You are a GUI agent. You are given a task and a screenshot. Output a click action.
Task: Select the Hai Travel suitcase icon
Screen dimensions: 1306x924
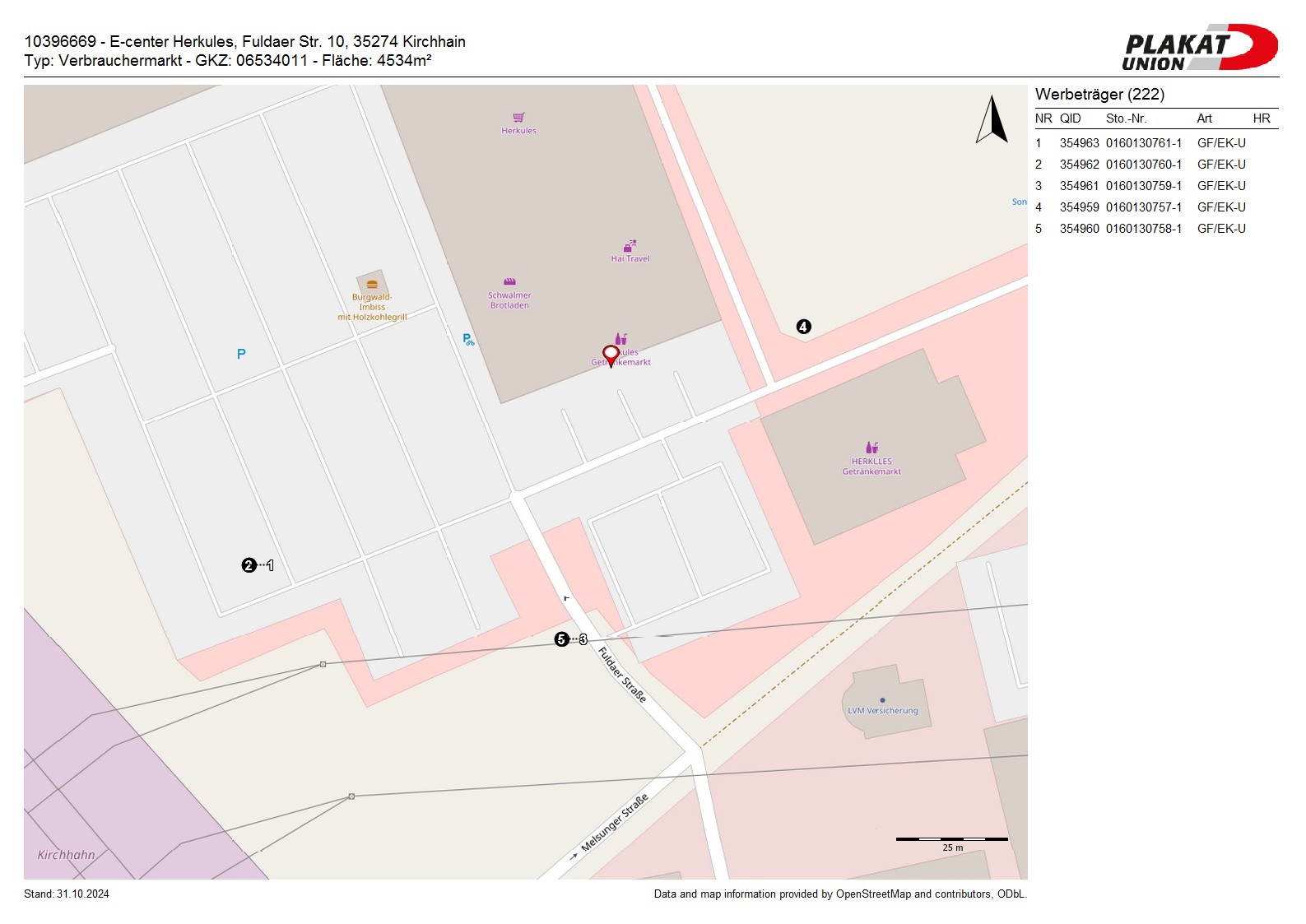(x=630, y=246)
